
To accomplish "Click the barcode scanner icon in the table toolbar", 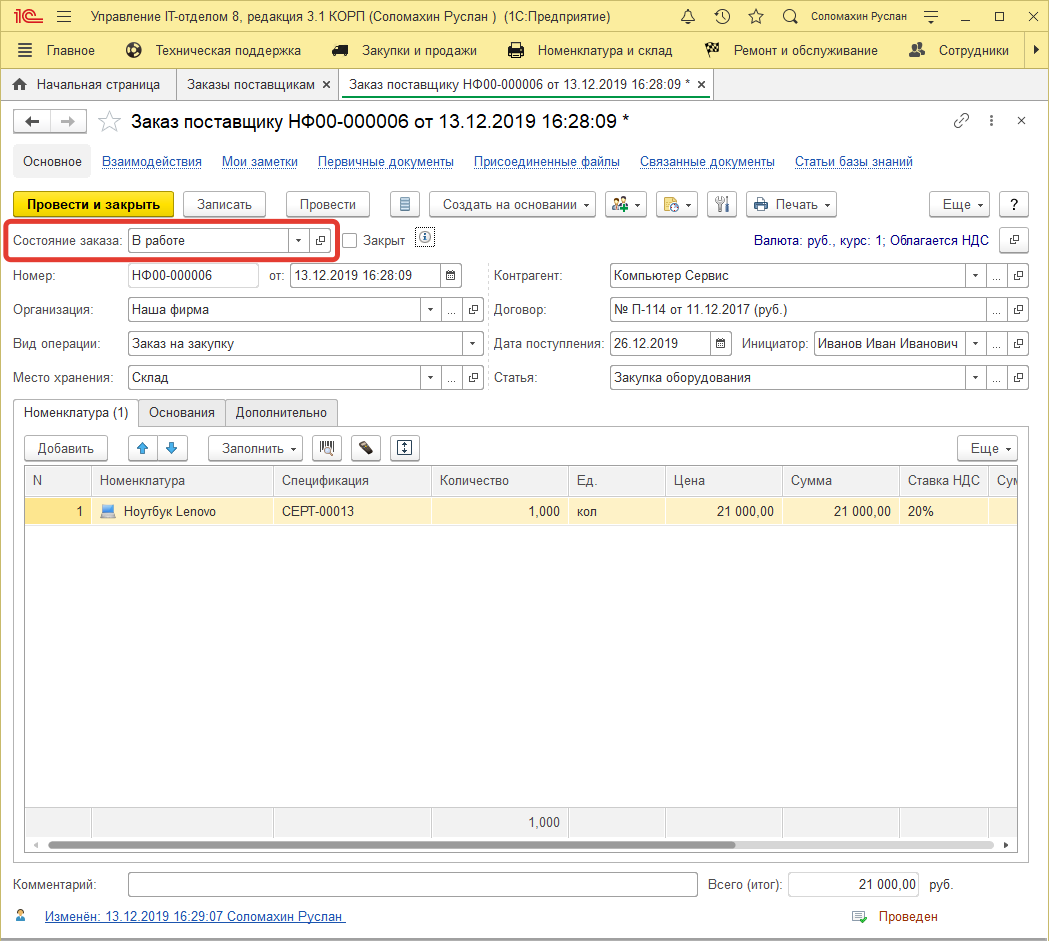I will 326,448.
